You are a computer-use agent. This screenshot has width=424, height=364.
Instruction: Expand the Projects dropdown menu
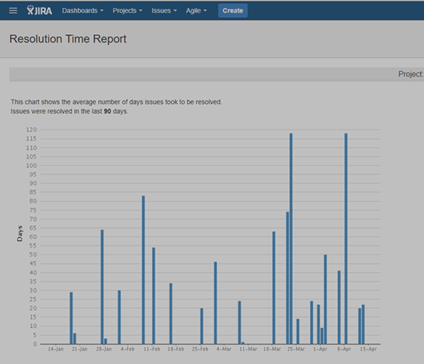click(x=127, y=11)
